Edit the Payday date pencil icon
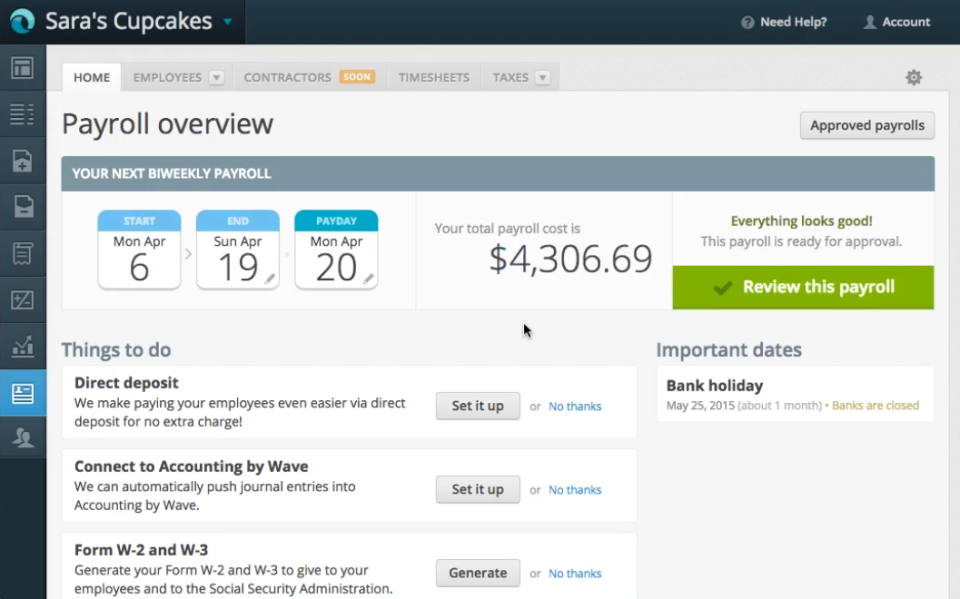 click(x=368, y=279)
